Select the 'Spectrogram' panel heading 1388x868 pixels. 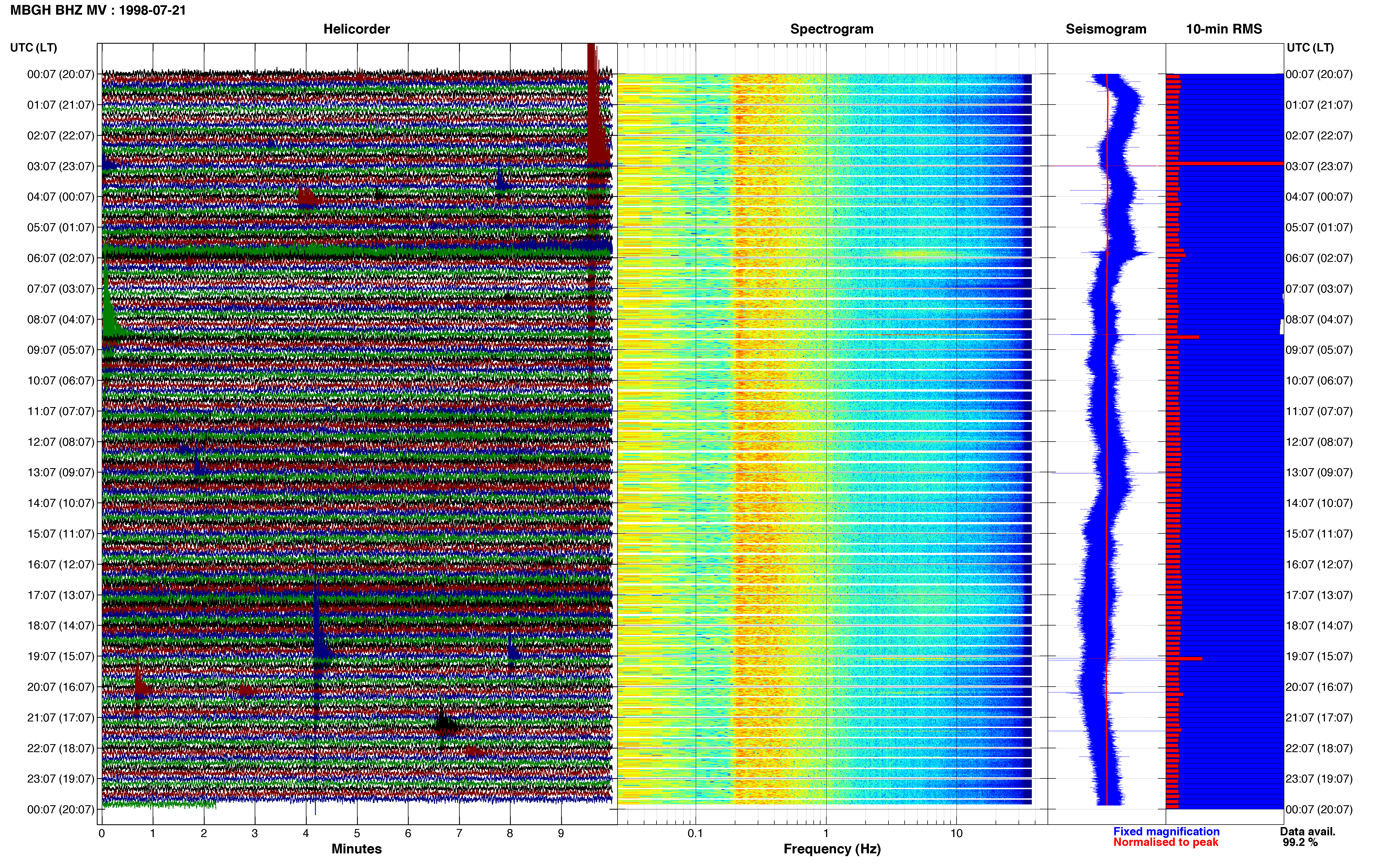point(832,29)
